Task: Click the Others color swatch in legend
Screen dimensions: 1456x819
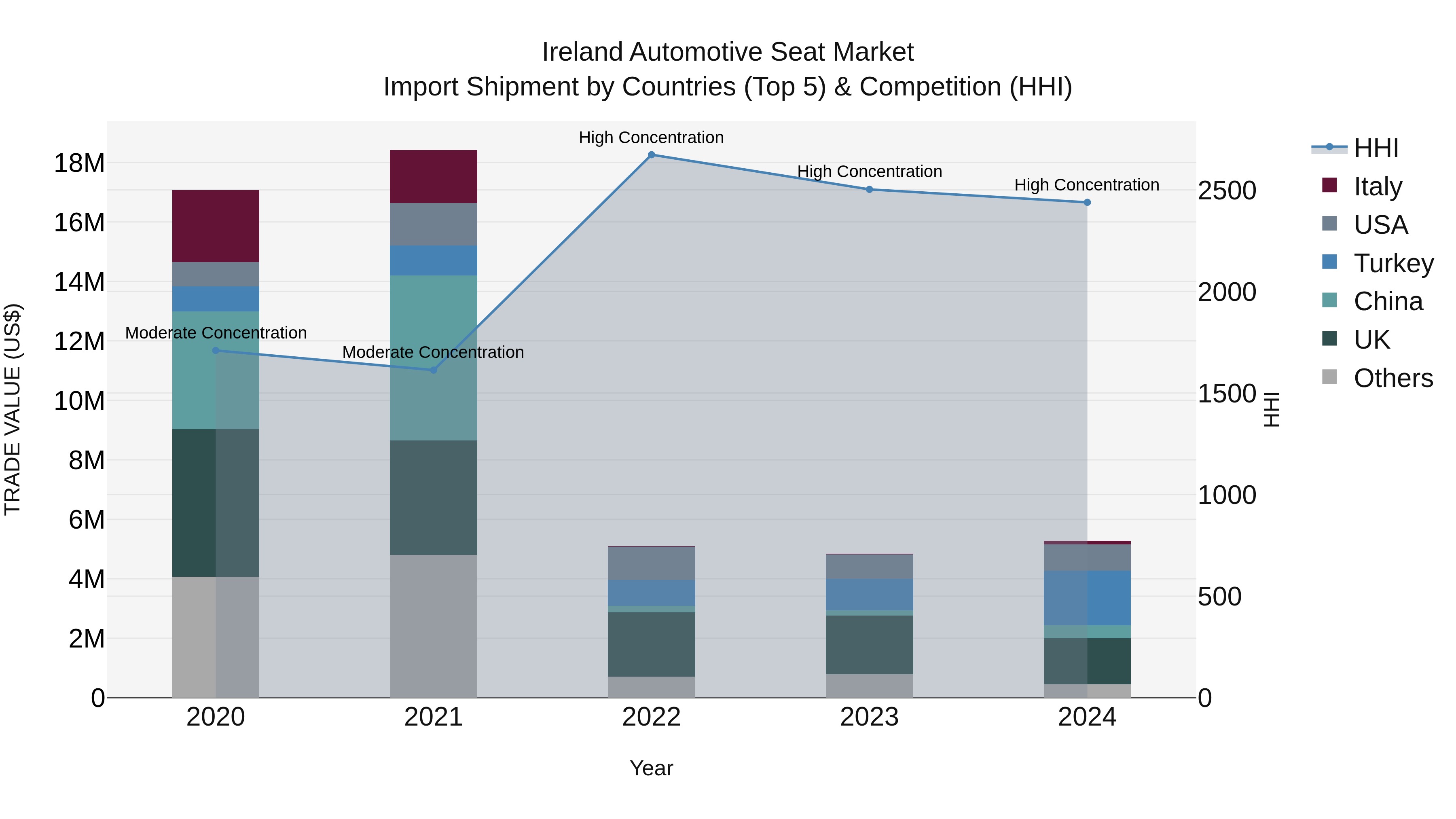Action: click(x=1329, y=377)
